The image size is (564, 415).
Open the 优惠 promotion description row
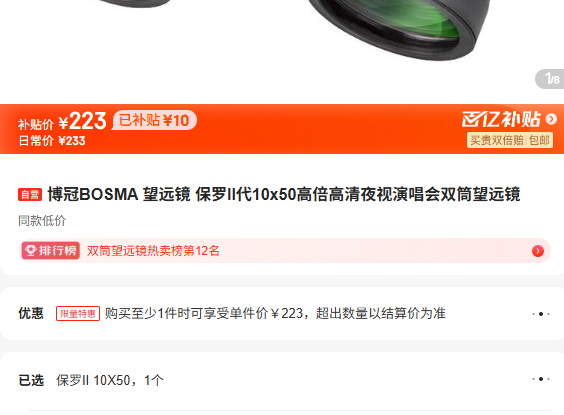pos(282,314)
